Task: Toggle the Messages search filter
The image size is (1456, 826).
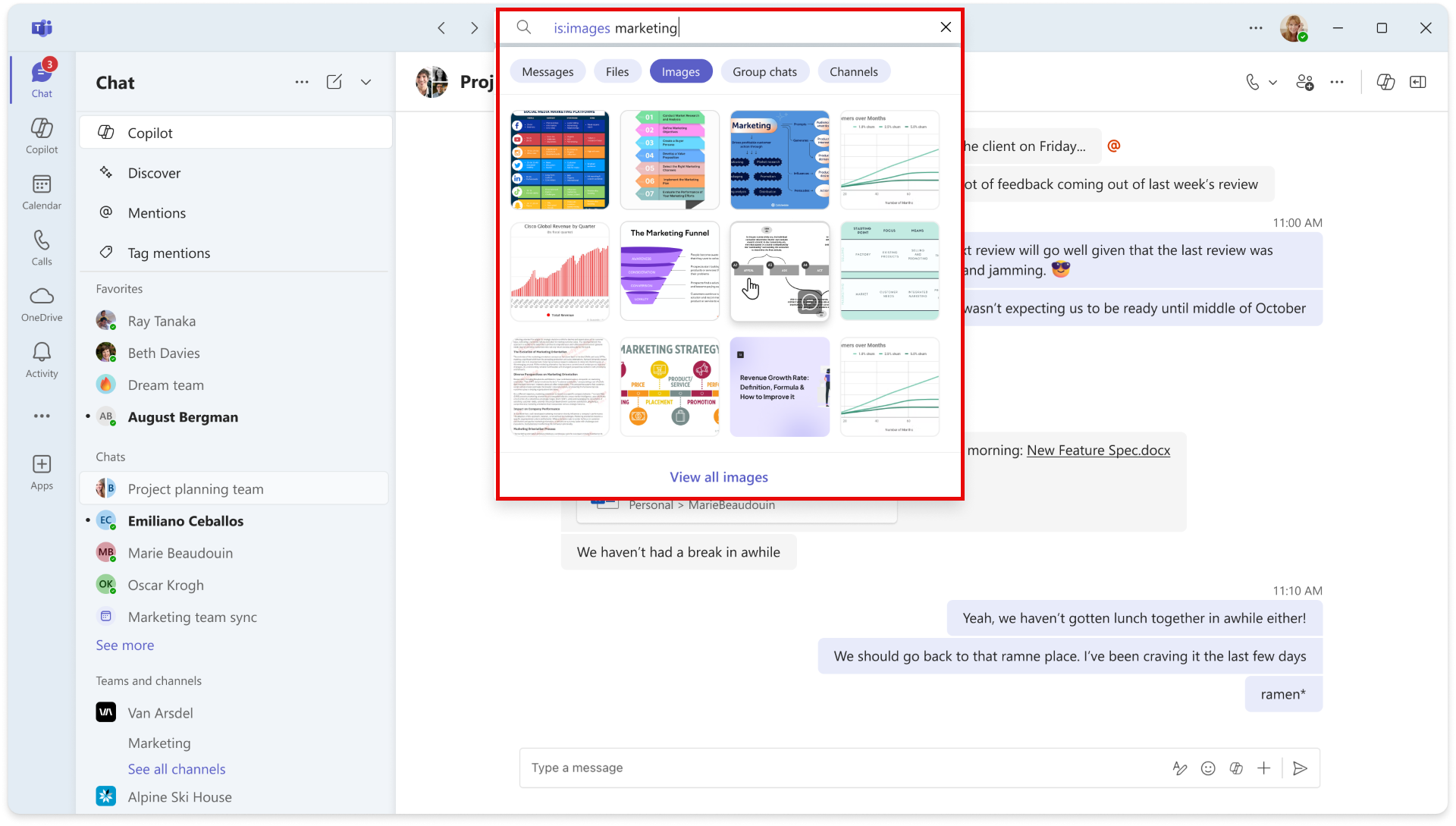Action: pos(548,71)
